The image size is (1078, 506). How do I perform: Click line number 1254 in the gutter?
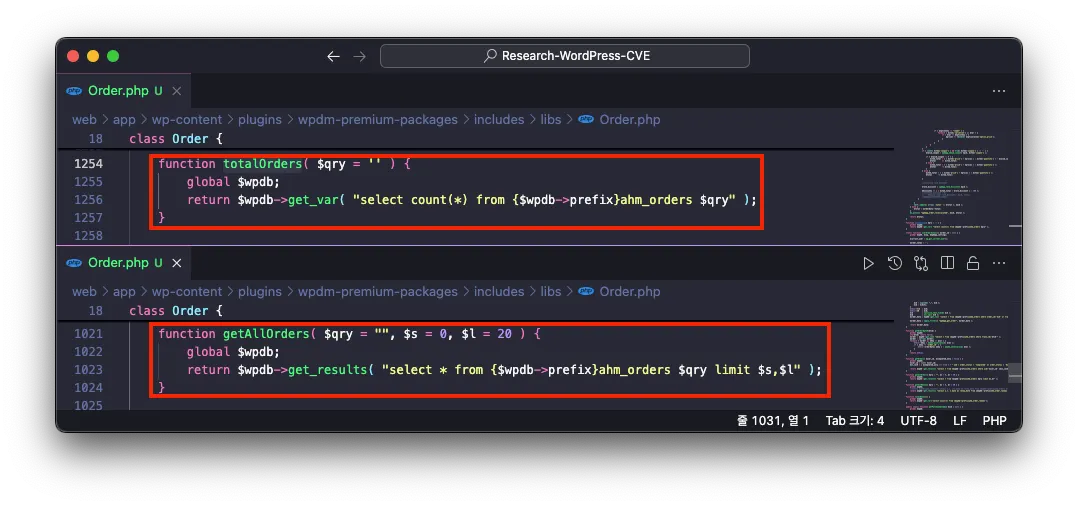(87, 164)
